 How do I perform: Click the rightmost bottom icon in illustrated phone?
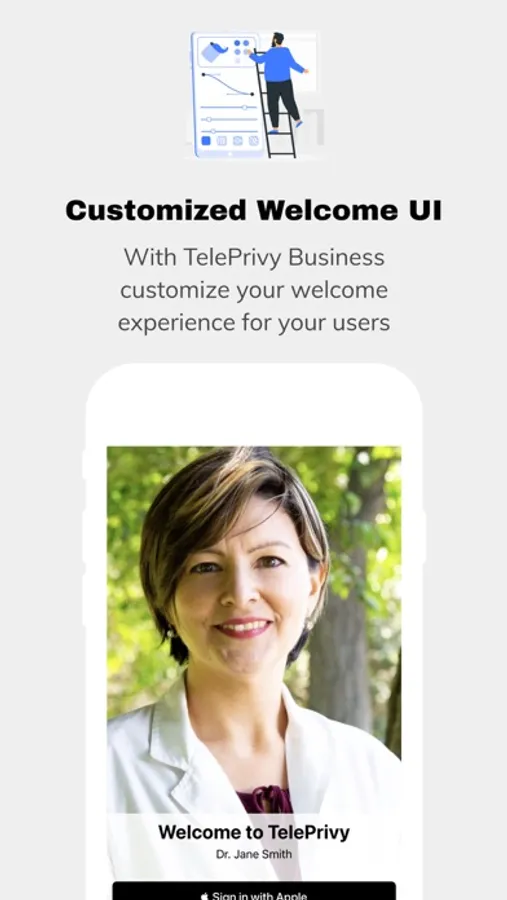(253, 141)
